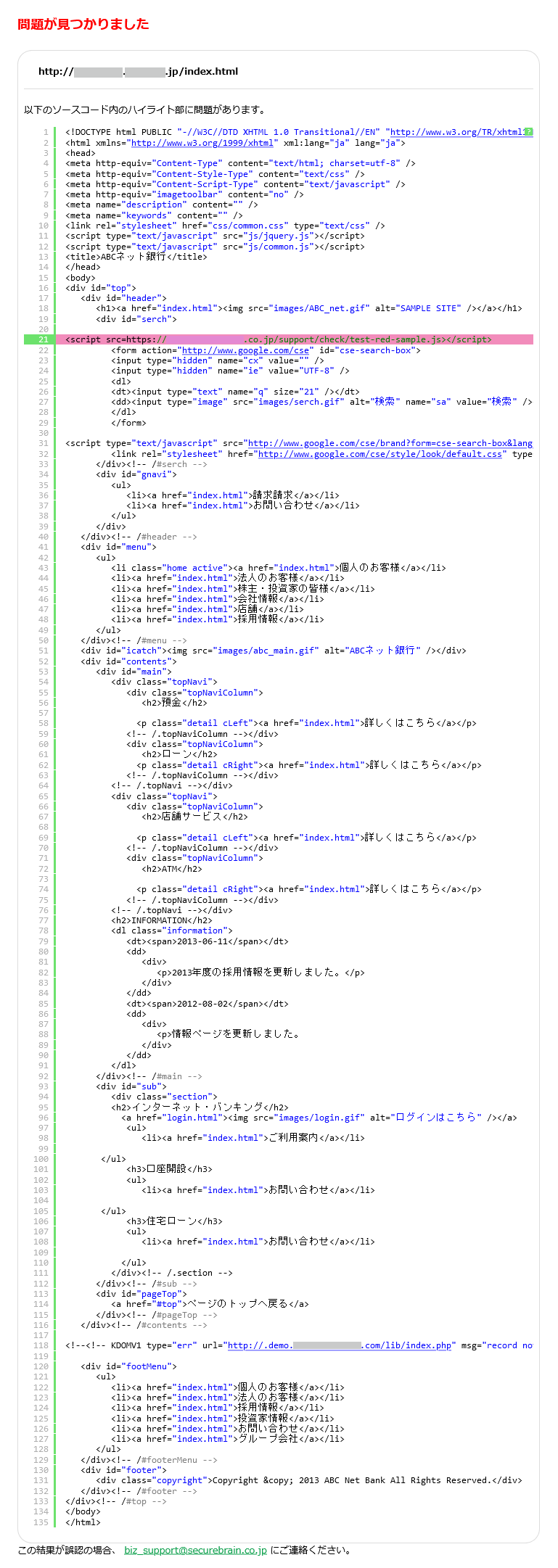Open the demo lib/index.php URL link
Screen dimensions: 558x1568
point(340,1345)
